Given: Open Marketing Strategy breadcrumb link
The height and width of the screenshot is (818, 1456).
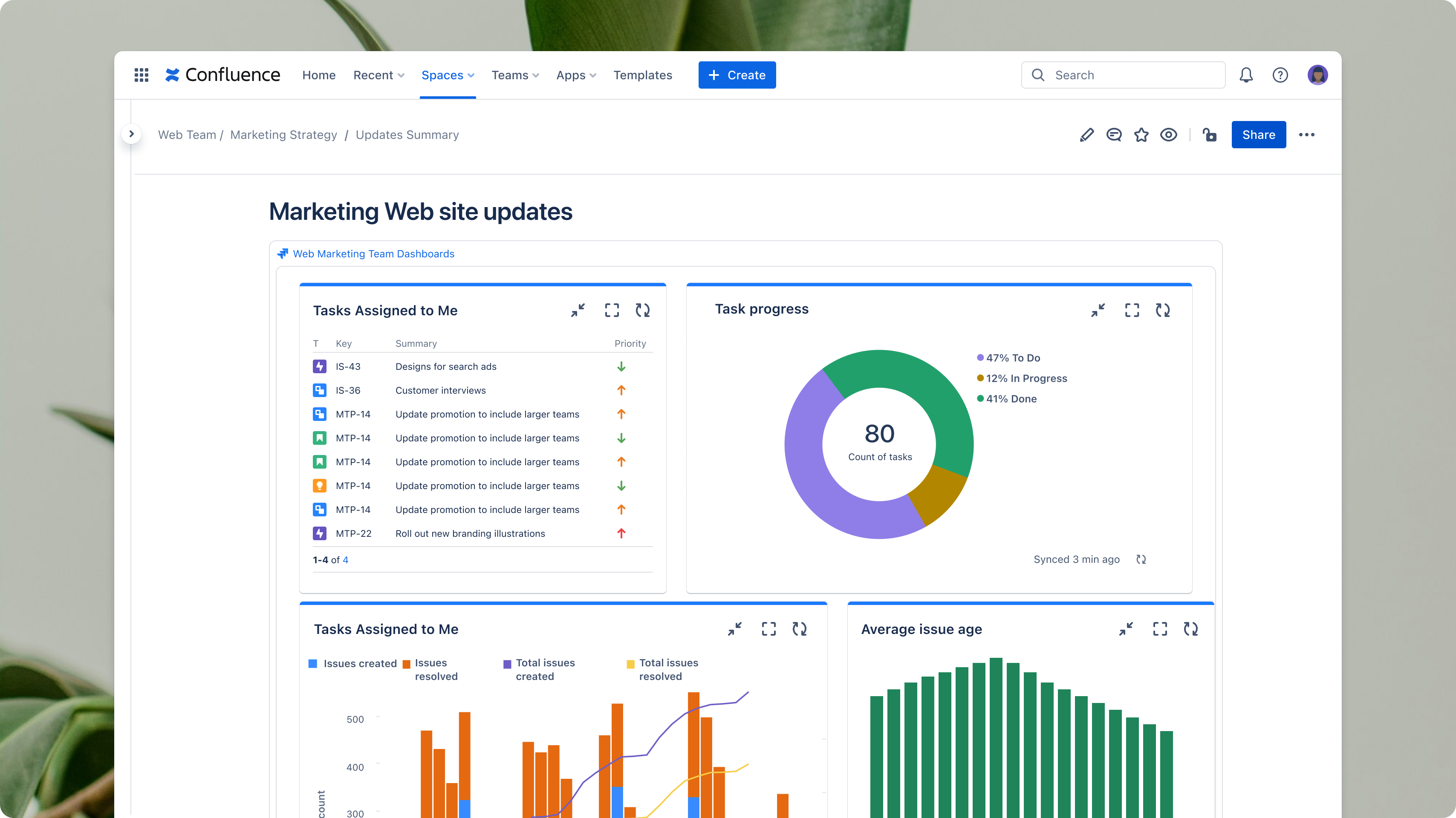Looking at the screenshot, I should (x=283, y=135).
